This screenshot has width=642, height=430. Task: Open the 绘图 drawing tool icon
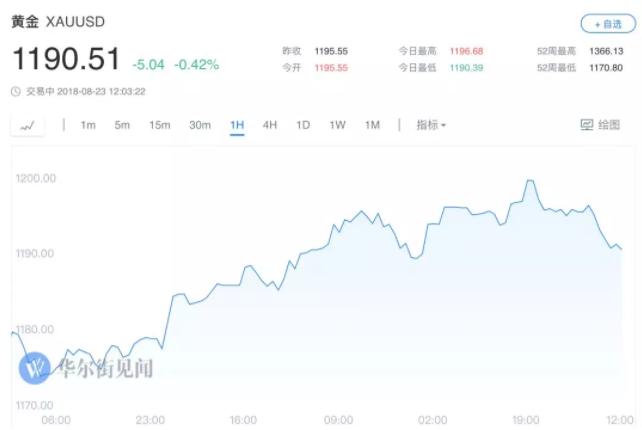click(x=587, y=125)
